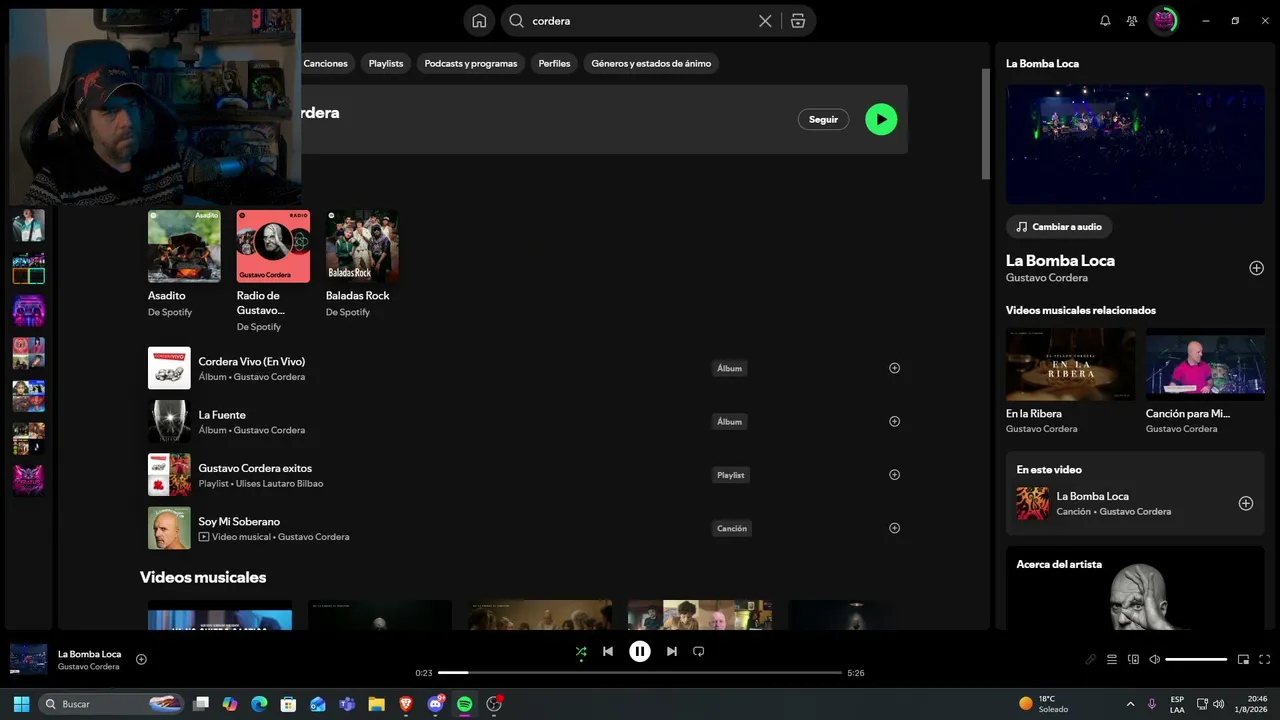
Task: Open Radio de Gustavo Cordera cover
Action: click(x=273, y=246)
